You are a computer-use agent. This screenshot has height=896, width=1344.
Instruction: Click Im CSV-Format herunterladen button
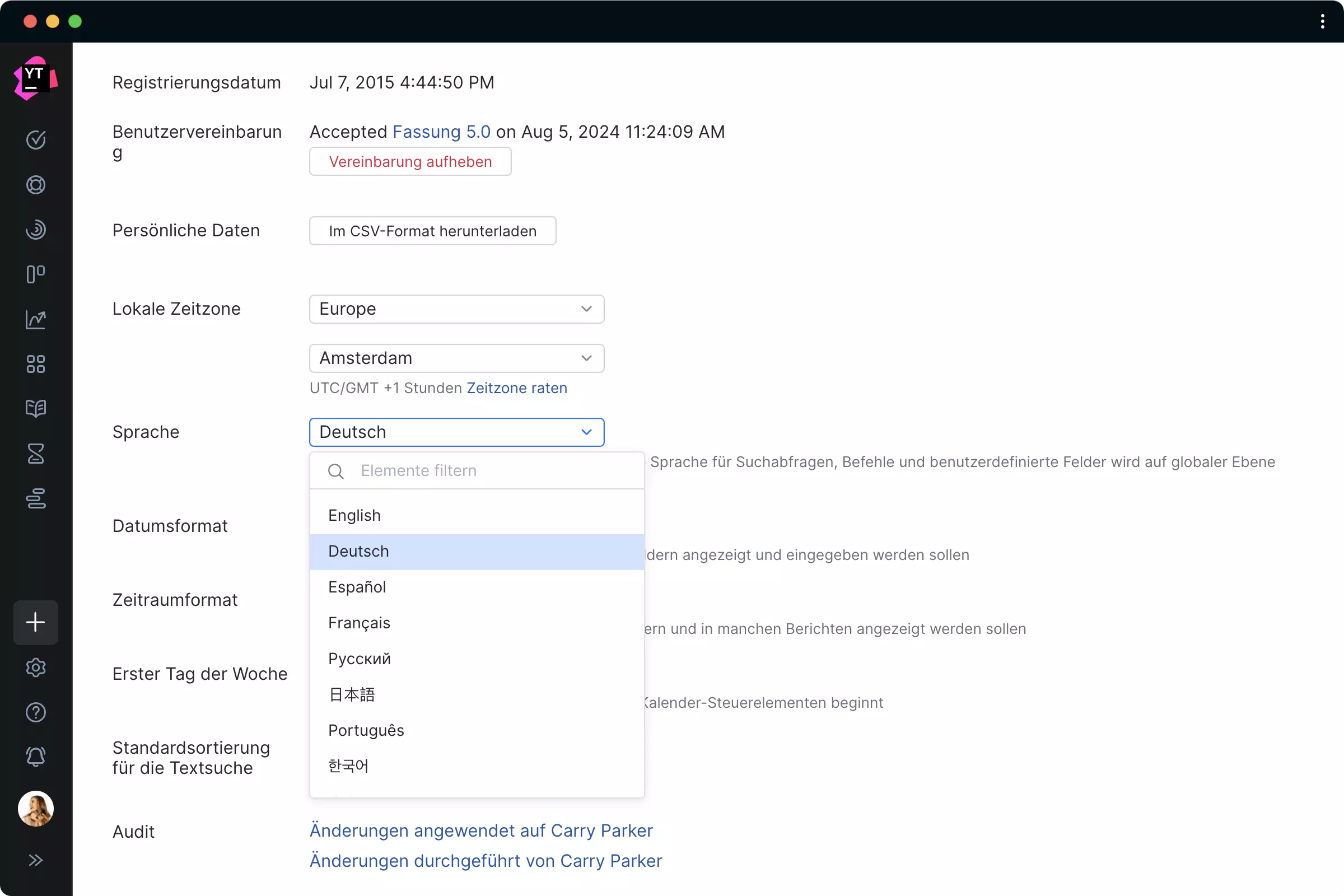click(x=432, y=231)
